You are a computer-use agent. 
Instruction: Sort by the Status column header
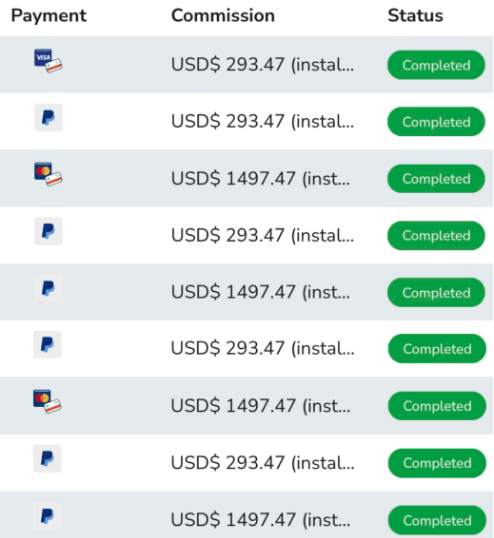pos(415,16)
